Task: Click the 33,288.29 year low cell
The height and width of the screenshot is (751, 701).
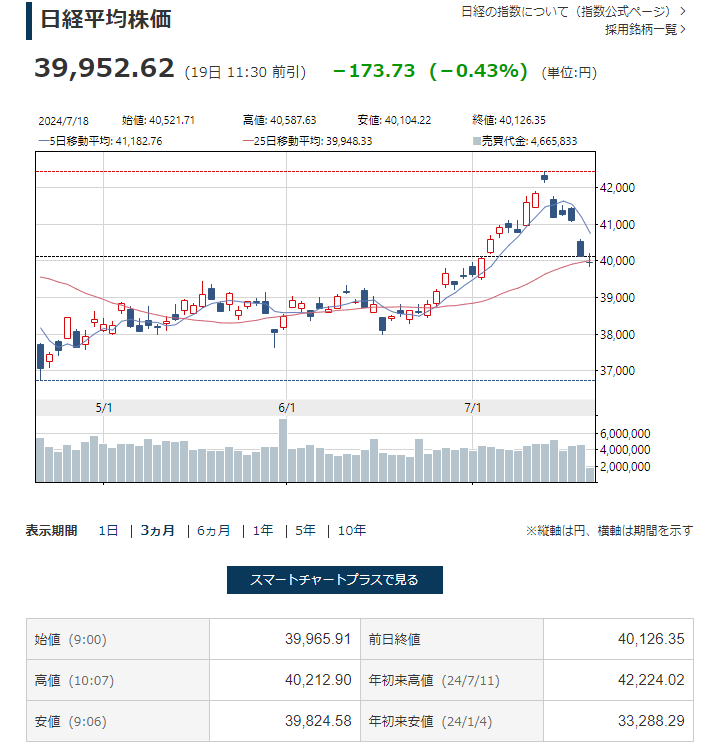Action: 618,721
